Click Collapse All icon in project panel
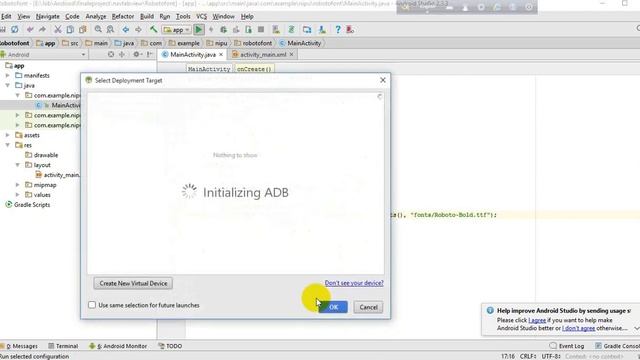Screen dimensions: 640x360 click(122, 54)
